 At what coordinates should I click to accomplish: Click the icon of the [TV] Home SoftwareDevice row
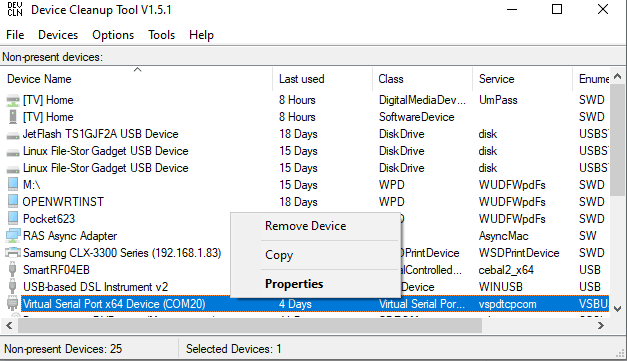pyautogui.click(x=13, y=117)
